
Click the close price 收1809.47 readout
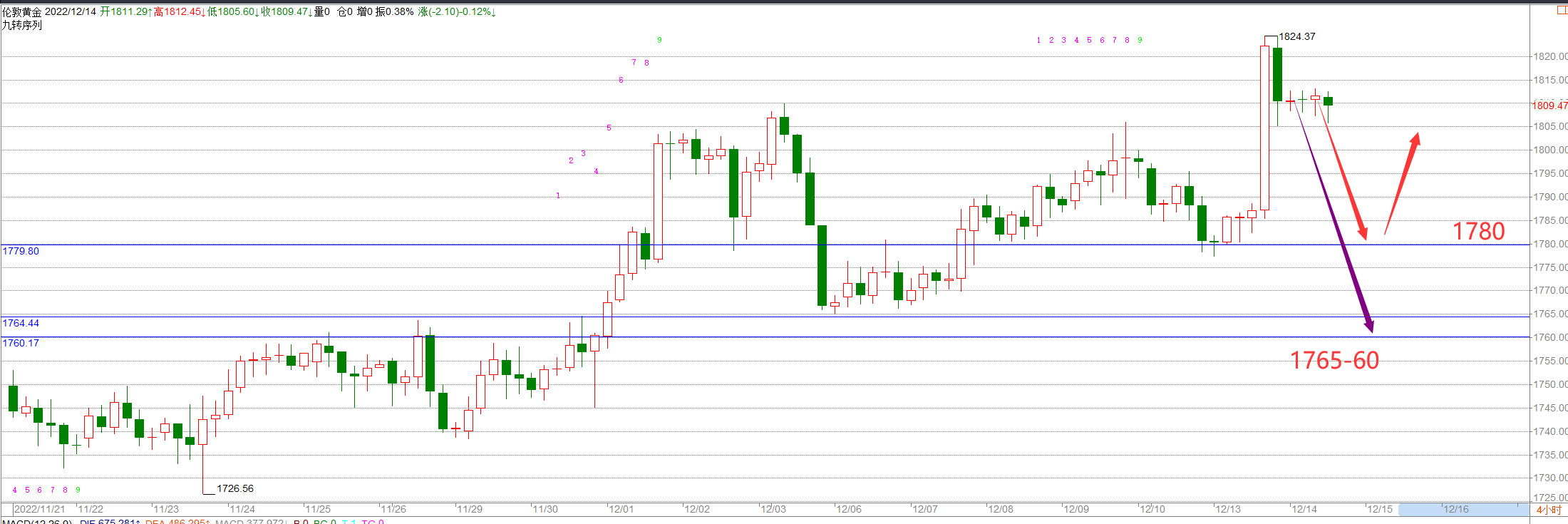(287, 12)
